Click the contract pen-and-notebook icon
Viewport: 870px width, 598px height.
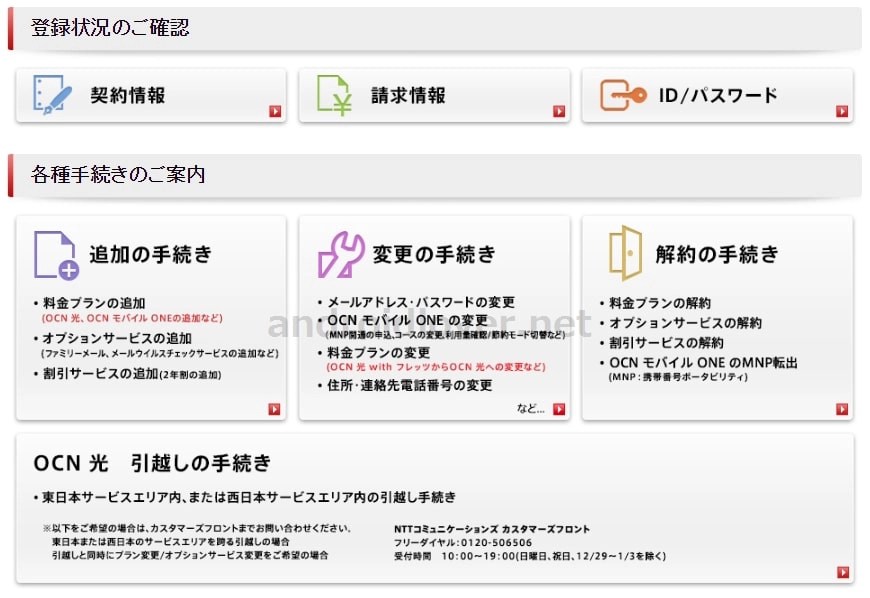pos(52,95)
